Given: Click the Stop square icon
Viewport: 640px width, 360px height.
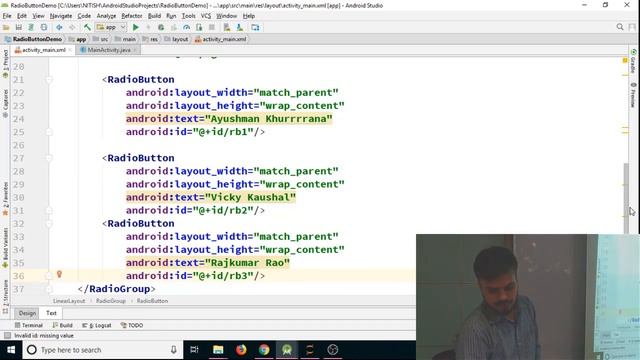Looking at the screenshot, I should click(211, 27).
